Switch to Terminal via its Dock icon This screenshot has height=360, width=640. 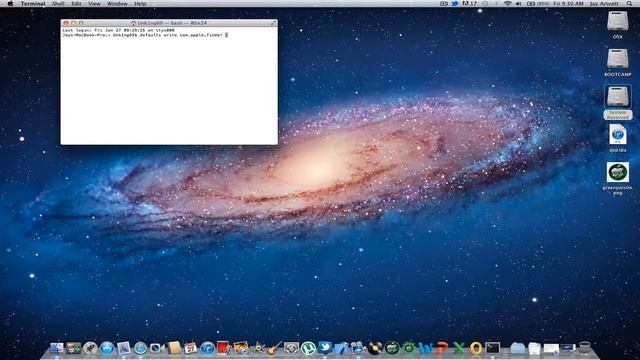pos(492,348)
